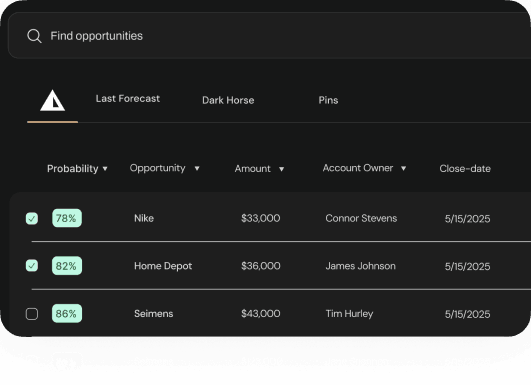Click Seimens' 5/15/2025 close date
Screen dimensions: 531x385
pos(467,314)
